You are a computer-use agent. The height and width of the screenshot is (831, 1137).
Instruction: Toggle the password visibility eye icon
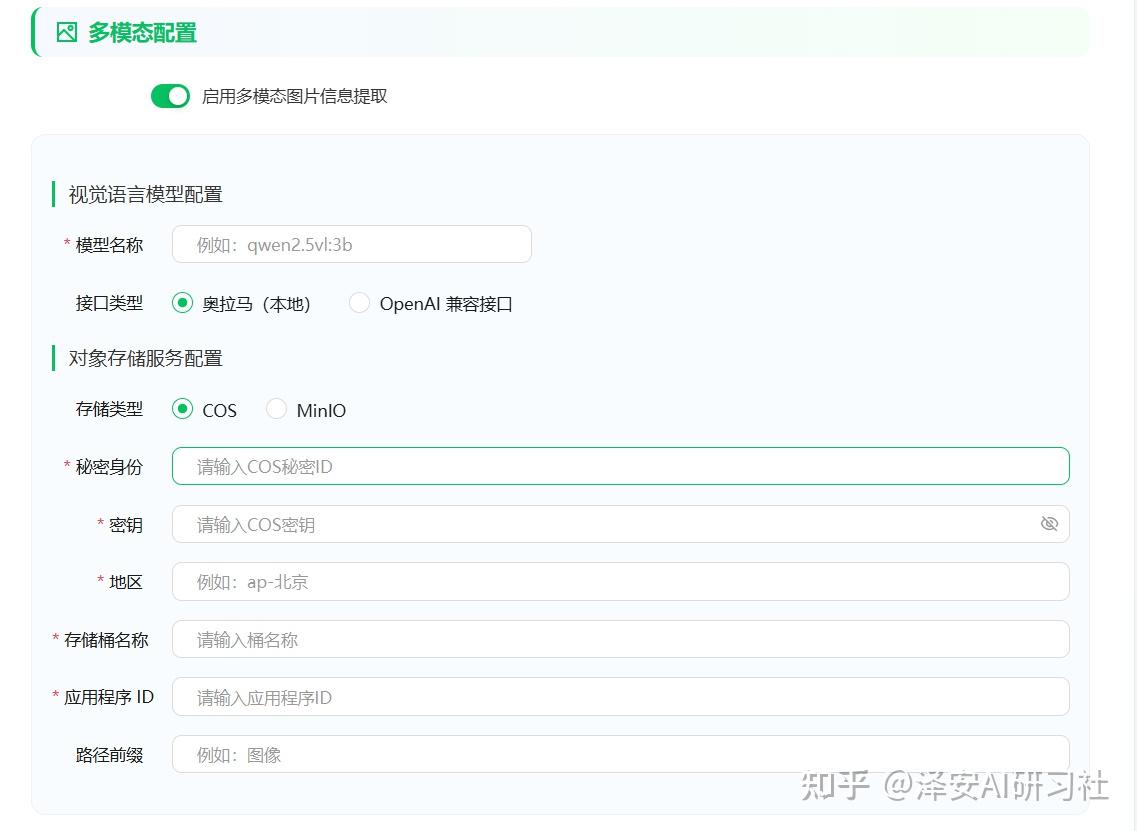tap(1049, 524)
